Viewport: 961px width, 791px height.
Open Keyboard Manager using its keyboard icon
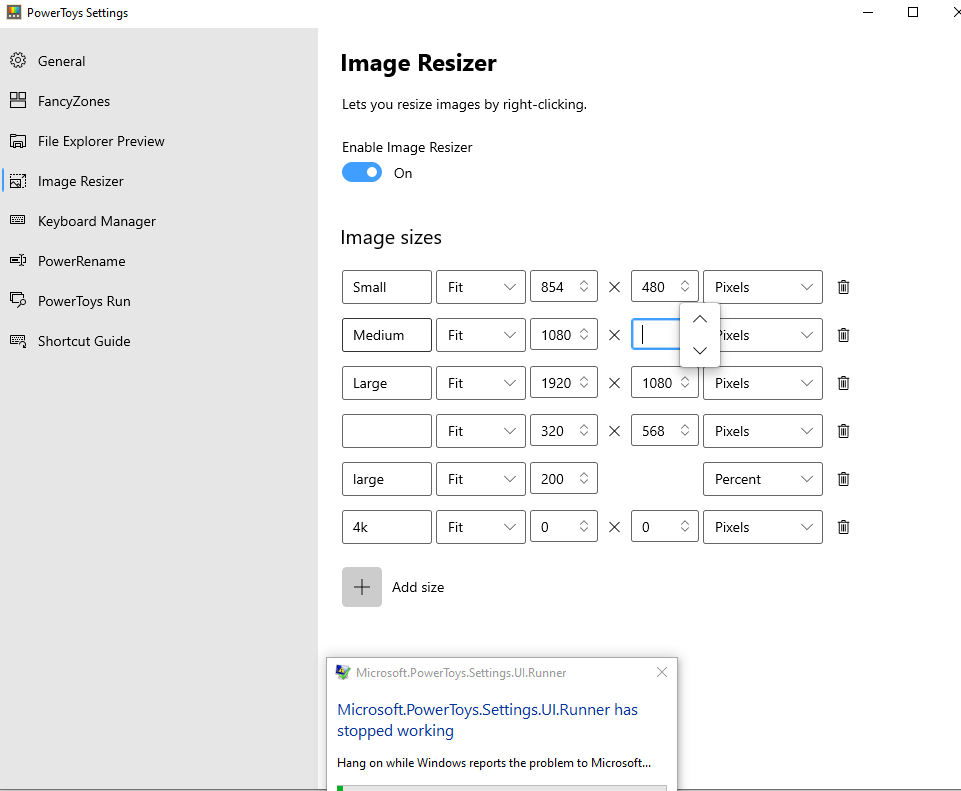pyautogui.click(x=18, y=221)
